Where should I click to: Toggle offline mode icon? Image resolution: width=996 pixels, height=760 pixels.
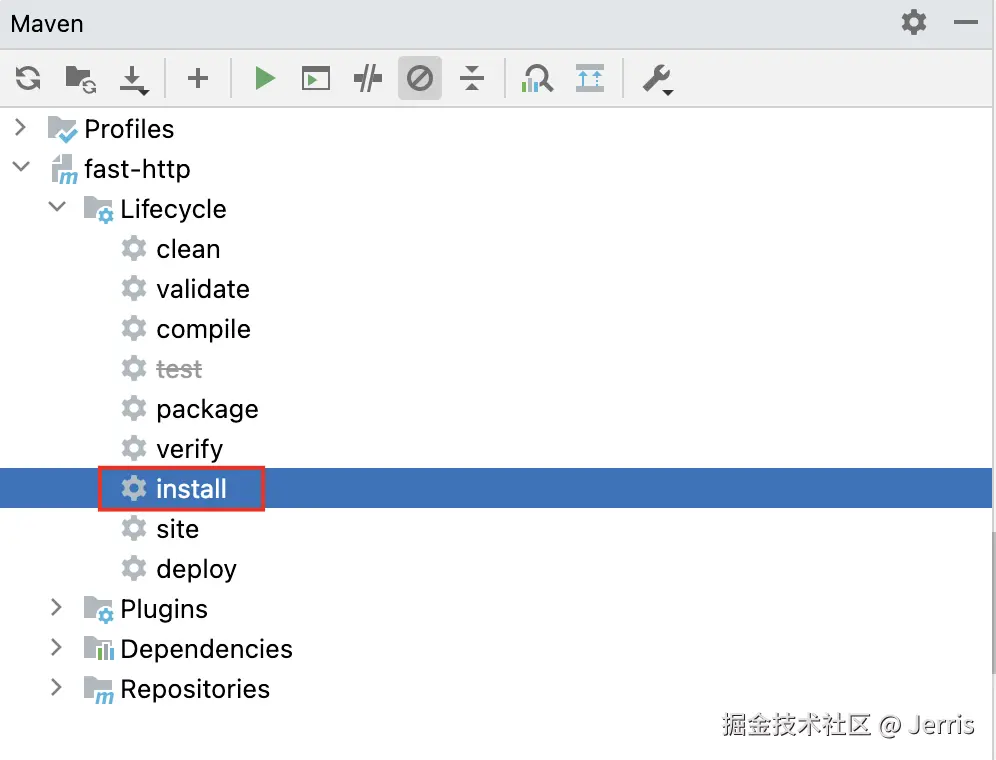click(x=368, y=79)
